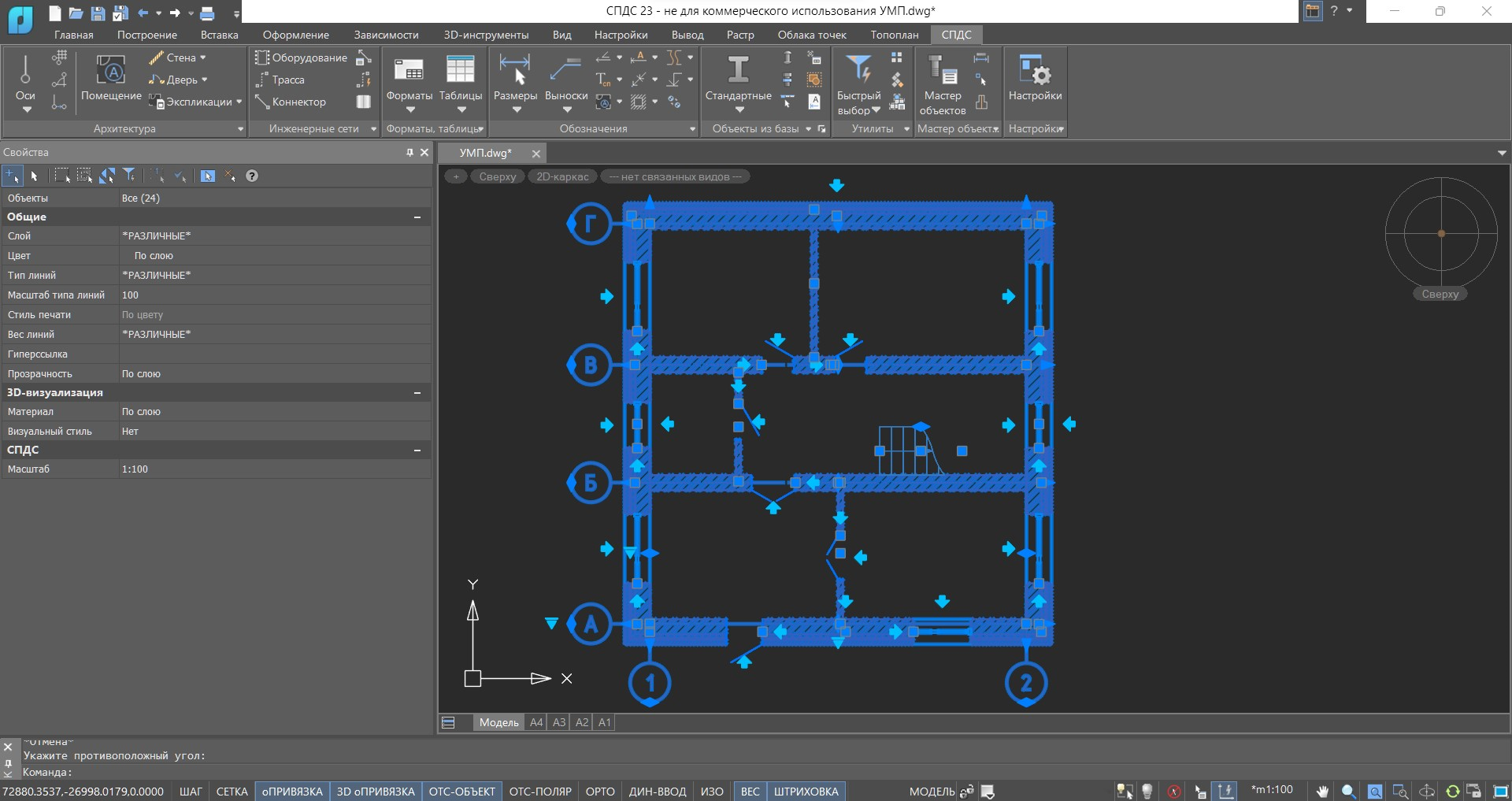The height and width of the screenshot is (801, 1512).
Task: Click the Print icon in quick access toolbar
Action: (x=207, y=13)
